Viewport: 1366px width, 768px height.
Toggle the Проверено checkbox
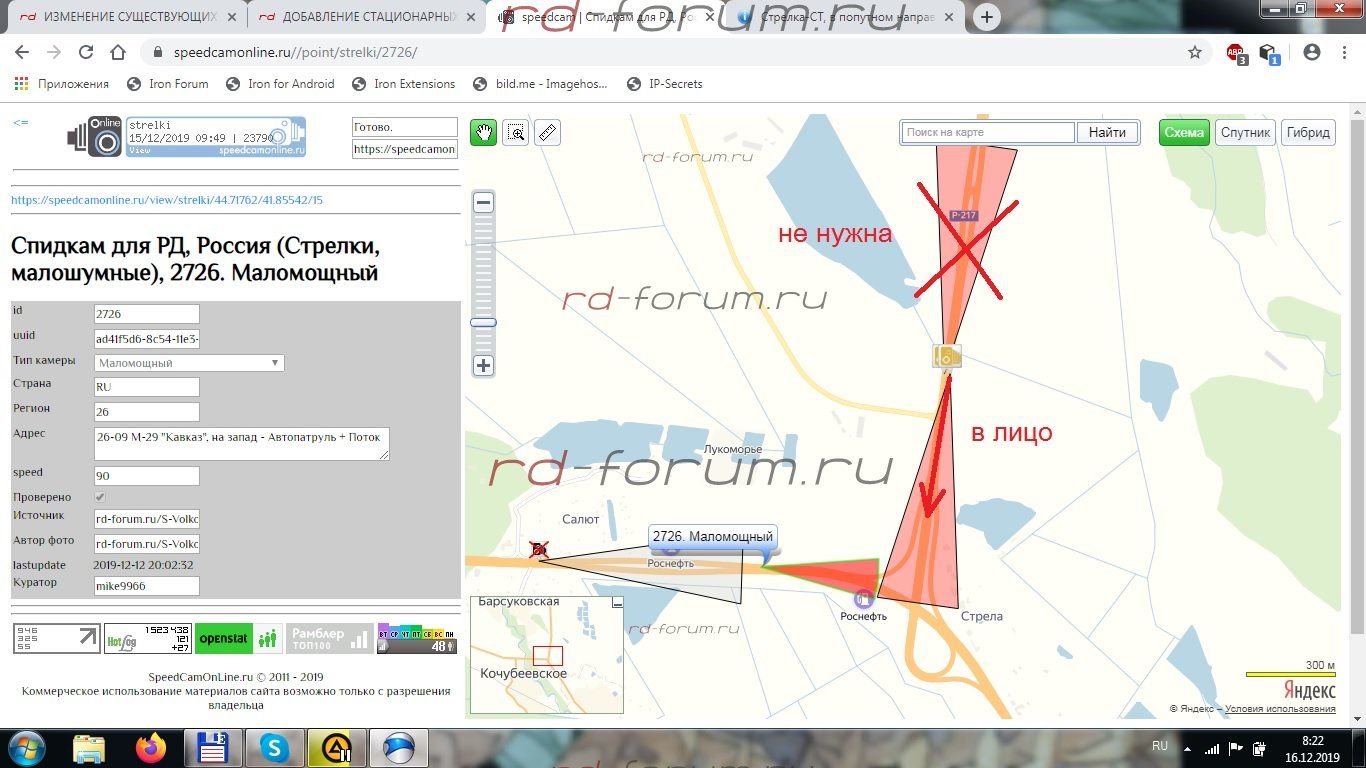[x=100, y=497]
